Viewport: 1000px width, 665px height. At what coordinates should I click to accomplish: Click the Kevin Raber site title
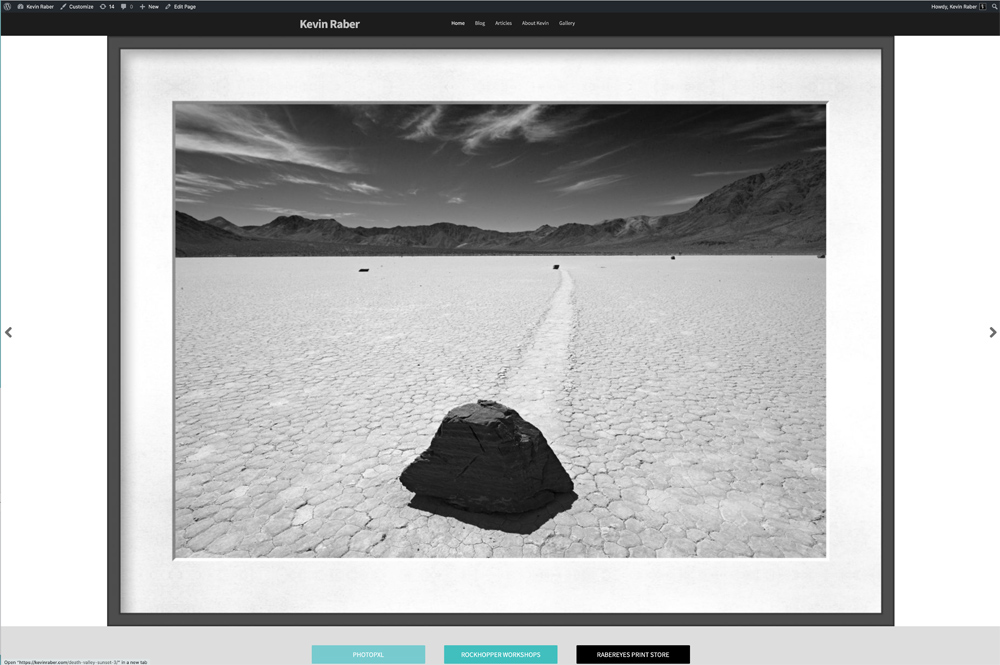[329, 23]
